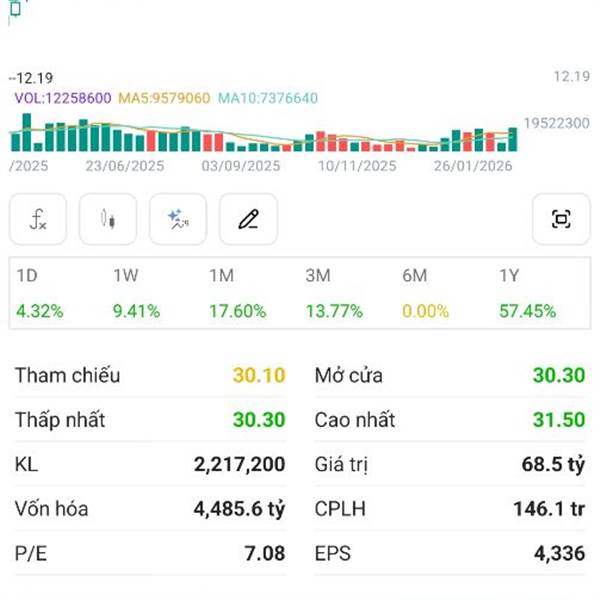The height and width of the screenshot is (600, 600).
Task: Expand chart to fullscreen view
Action: pyautogui.click(x=561, y=219)
